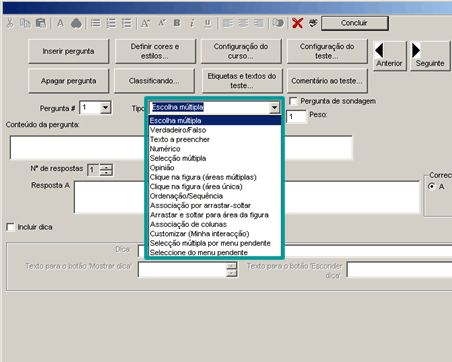The image size is (452, 362).
Task: Choose 'Arrastar e soltar para área da figura'
Action: (x=215, y=215)
